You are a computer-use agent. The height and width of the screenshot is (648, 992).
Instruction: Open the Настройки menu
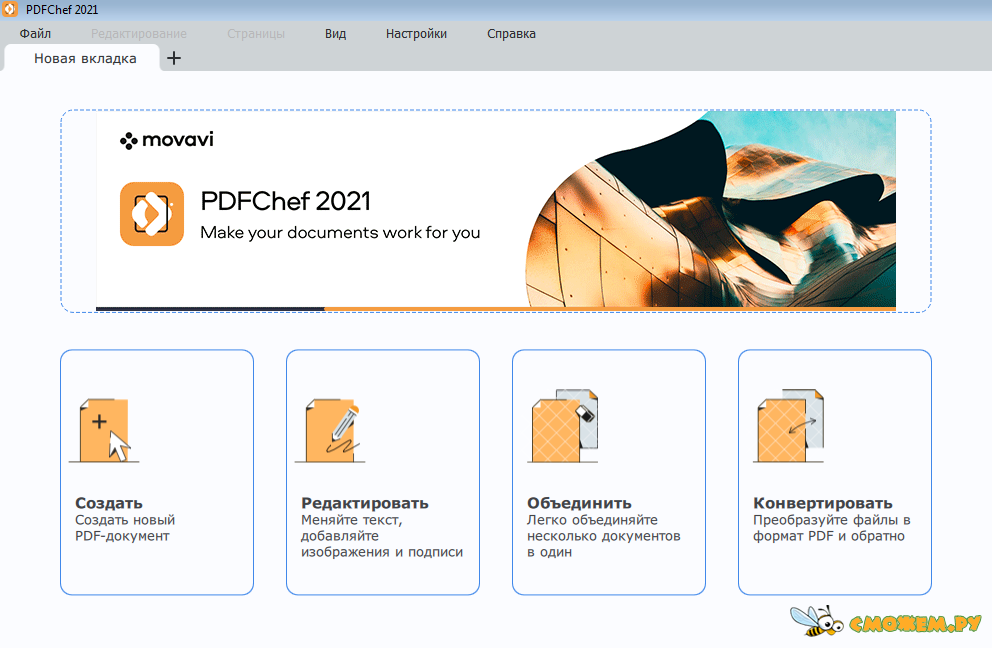point(416,34)
